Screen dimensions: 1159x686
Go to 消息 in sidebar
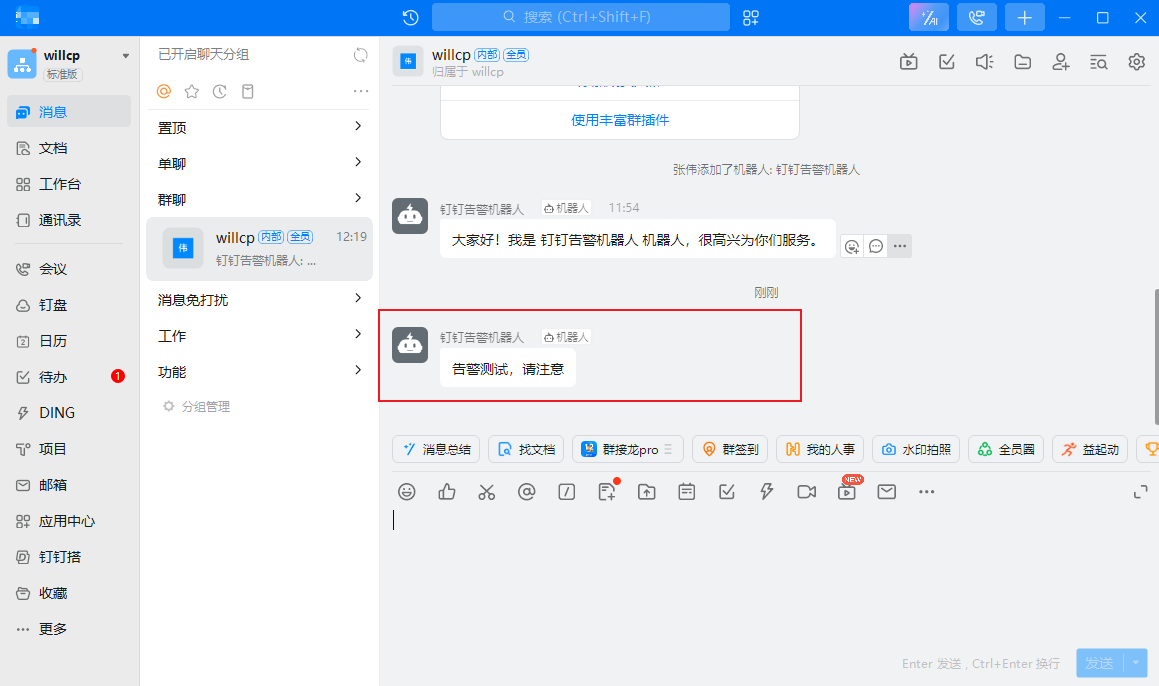[x=69, y=112]
